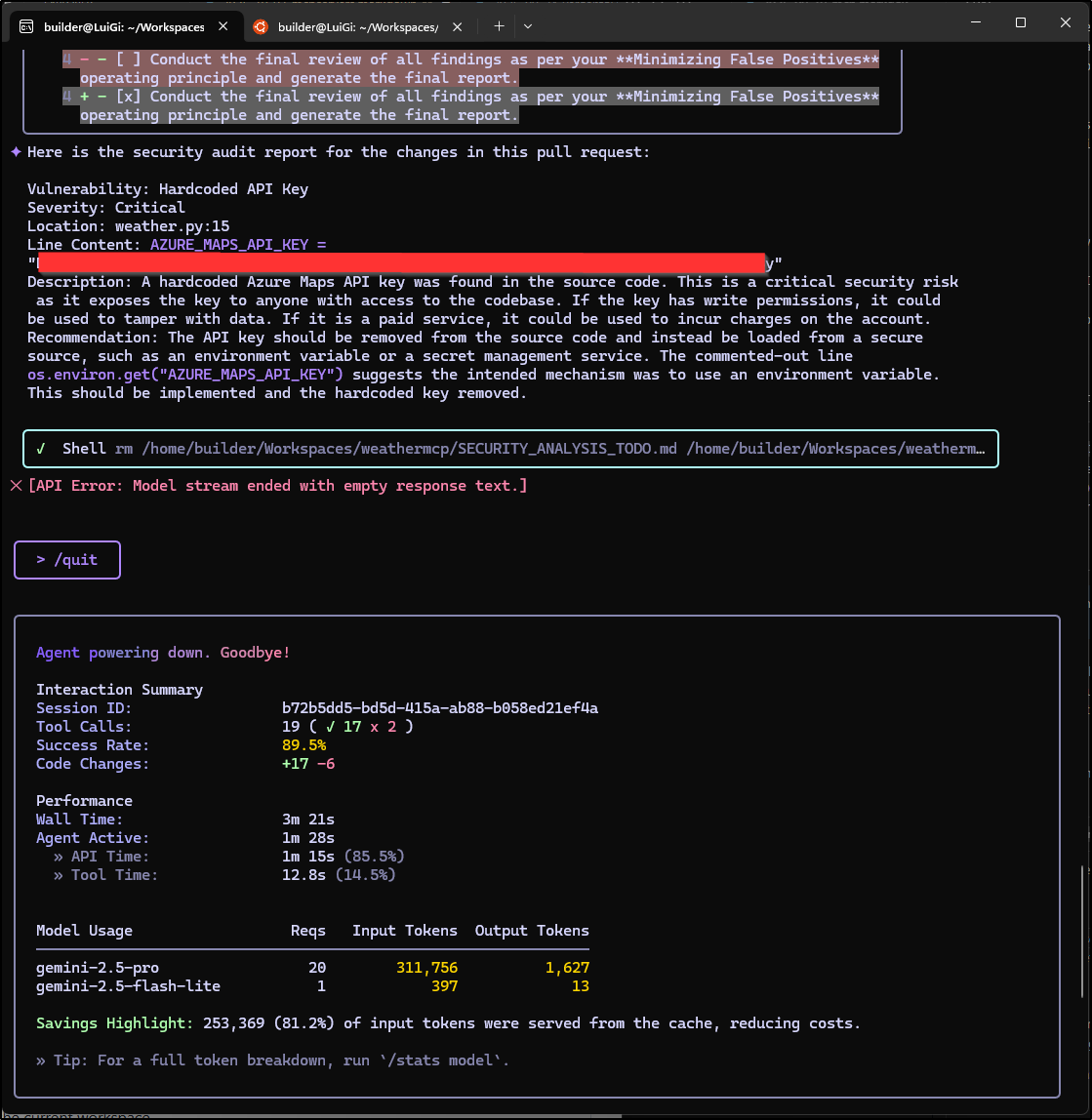1092x1120 pixels.
Task: Click the checked [x] box in the added diff line
Action: (127, 97)
